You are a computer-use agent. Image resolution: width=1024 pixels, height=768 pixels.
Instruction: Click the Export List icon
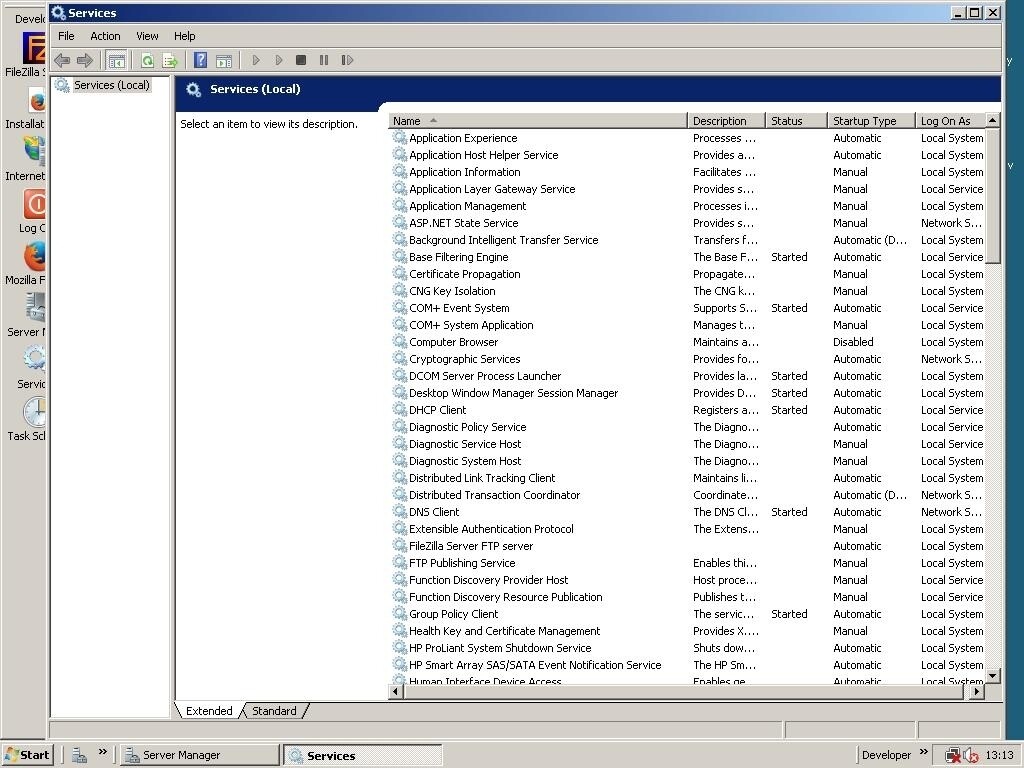click(170, 60)
